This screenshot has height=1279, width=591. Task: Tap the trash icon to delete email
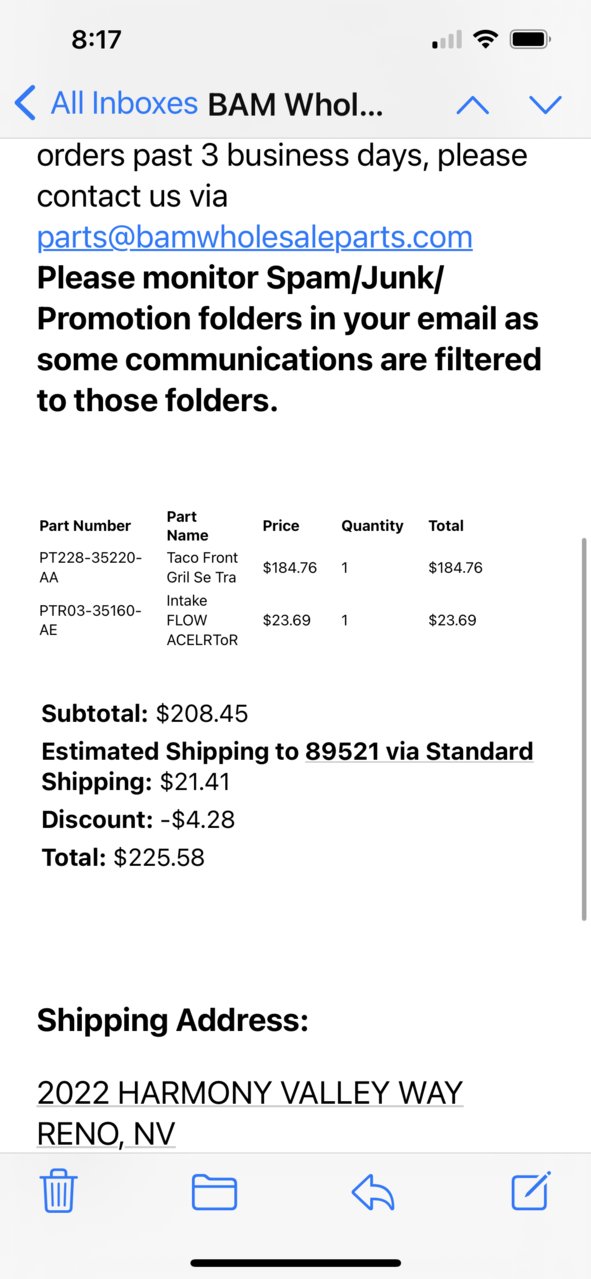click(59, 1191)
